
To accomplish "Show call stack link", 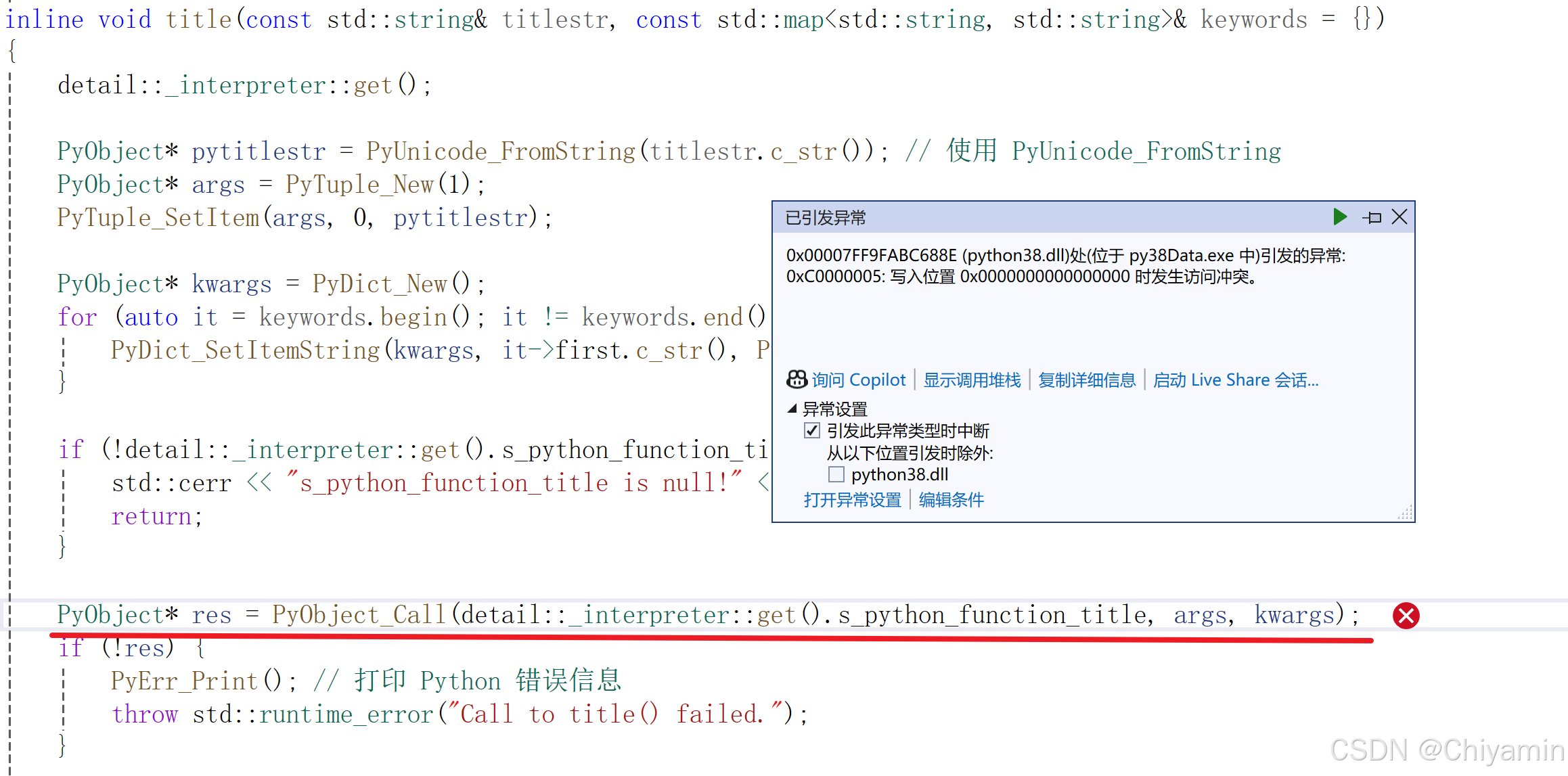I will 972,380.
